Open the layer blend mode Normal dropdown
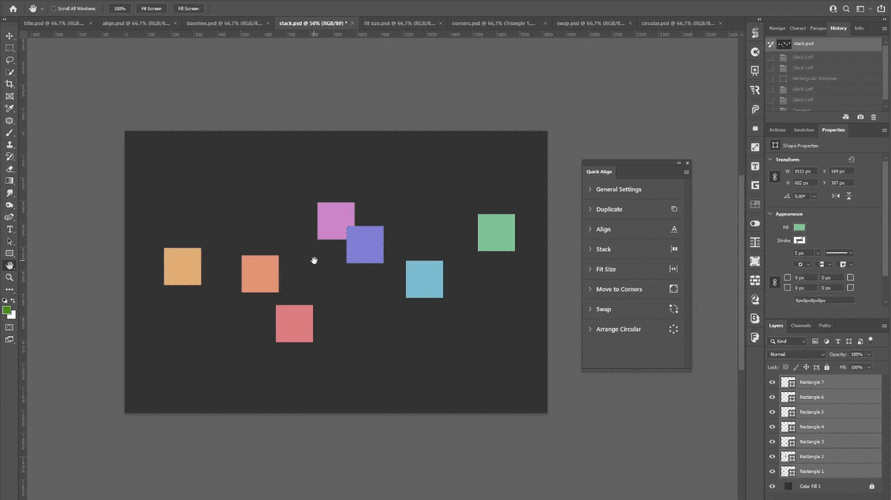 click(796, 354)
